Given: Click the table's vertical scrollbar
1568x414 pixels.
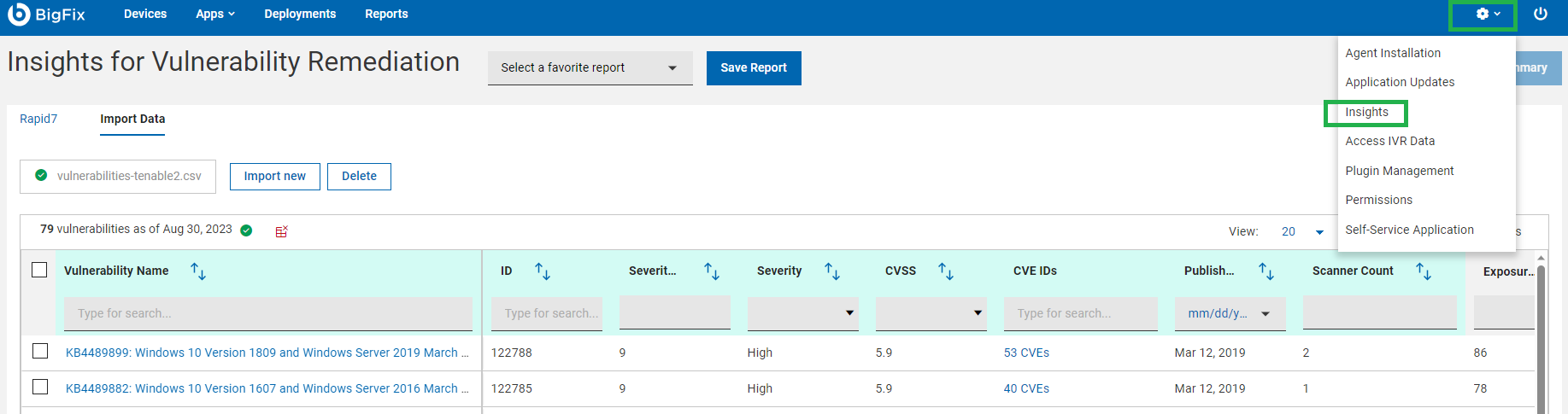Looking at the screenshot, I should [1541, 341].
